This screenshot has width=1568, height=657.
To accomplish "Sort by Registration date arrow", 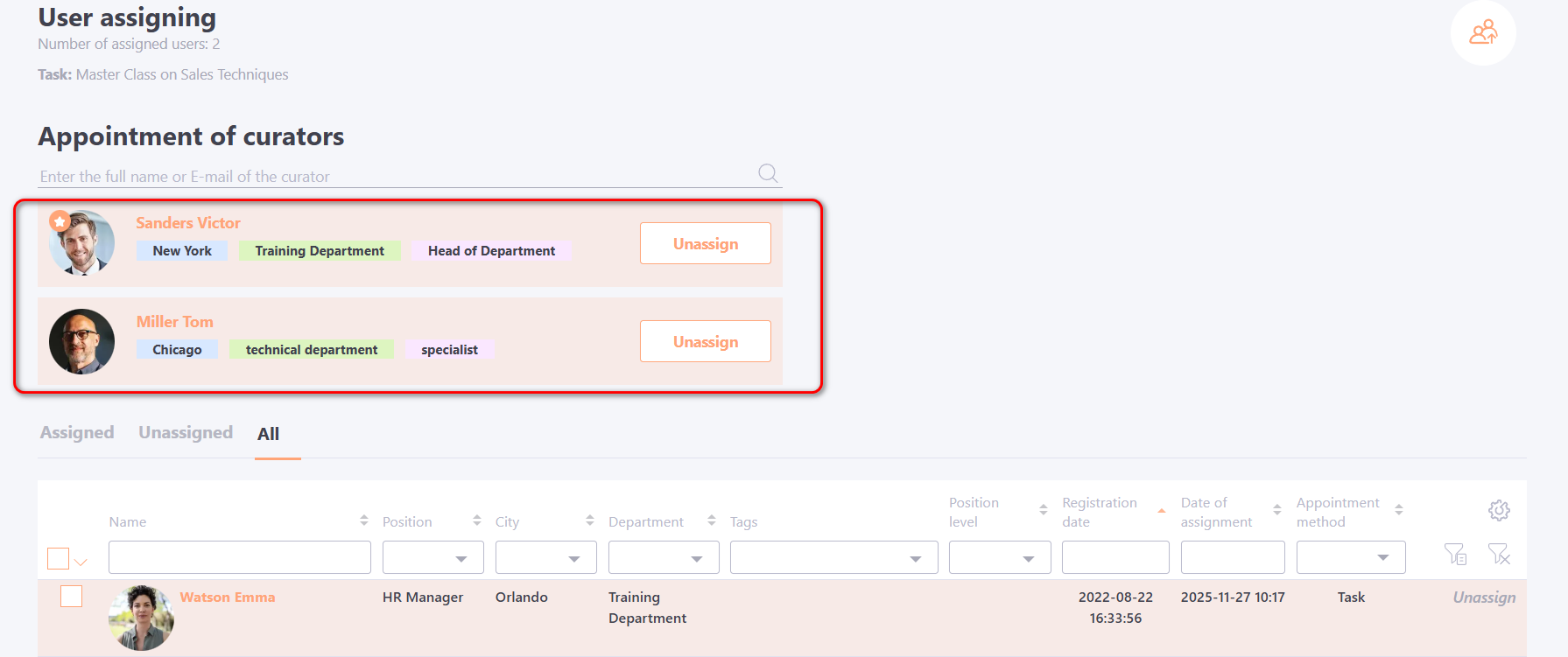I will tap(1162, 511).
